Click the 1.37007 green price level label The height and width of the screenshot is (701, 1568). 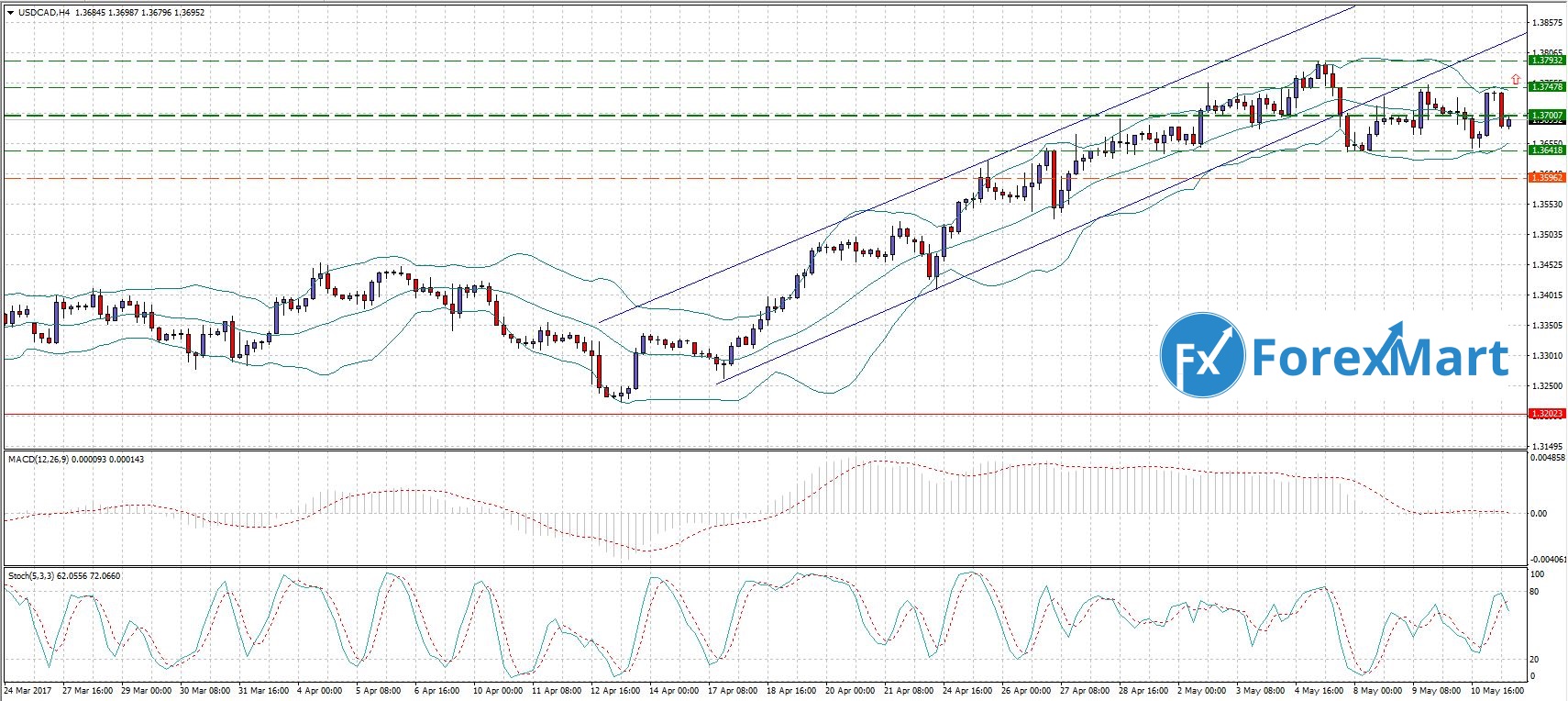tap(1546, 115)
